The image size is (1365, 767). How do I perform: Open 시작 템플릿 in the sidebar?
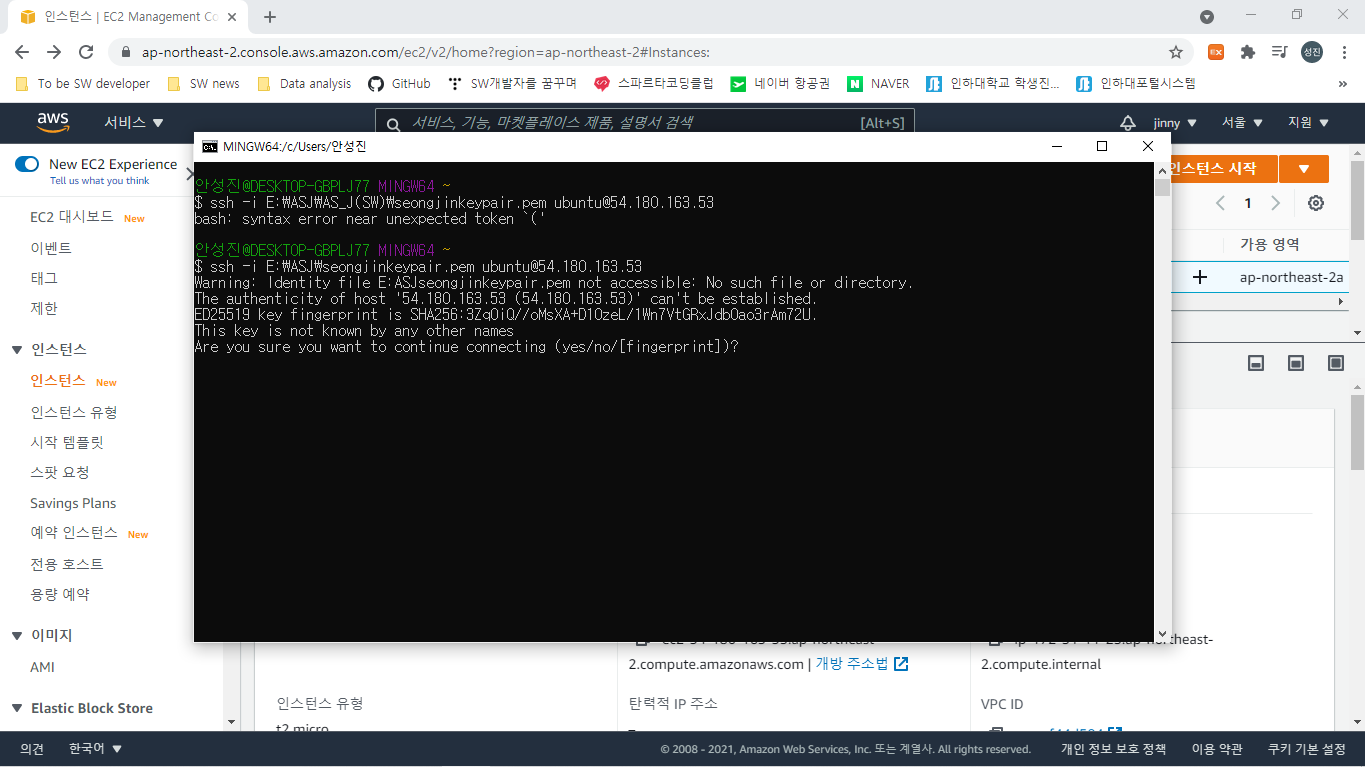click(x=67, y=442)
